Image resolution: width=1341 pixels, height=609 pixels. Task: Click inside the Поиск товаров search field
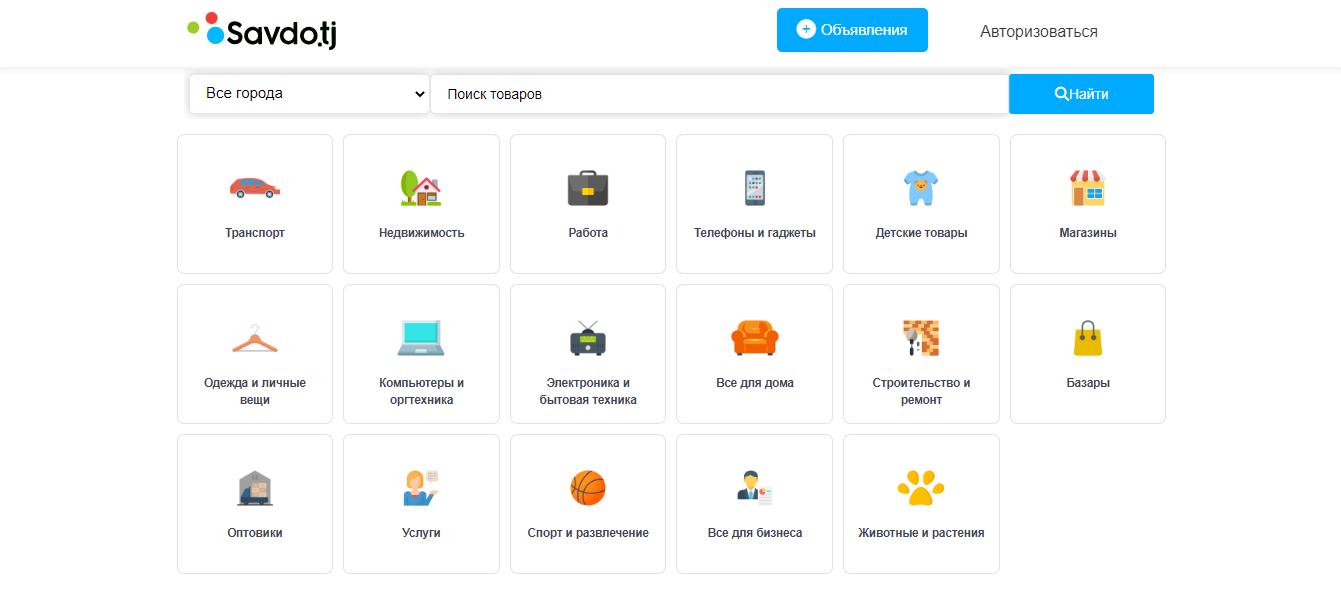(718, 93)
